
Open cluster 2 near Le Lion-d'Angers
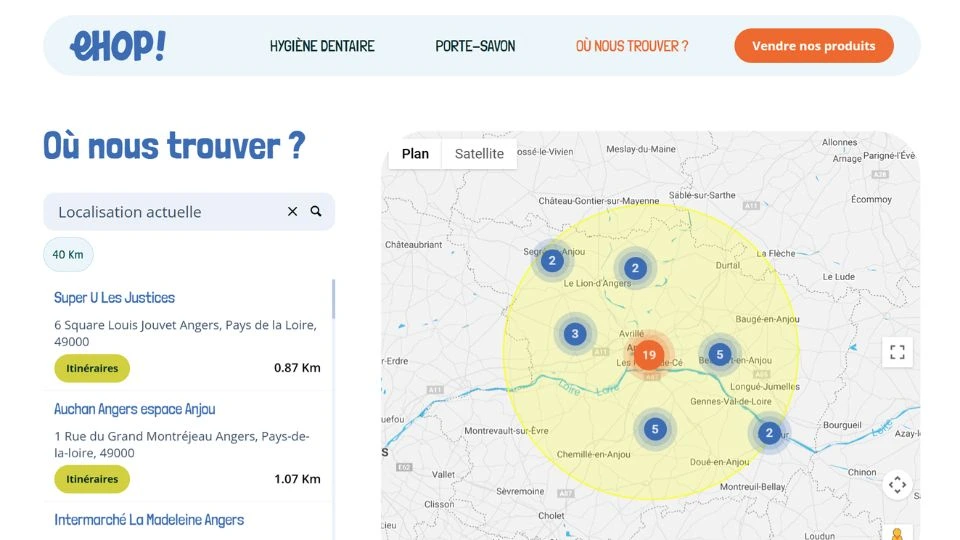(x=635, y=268)
